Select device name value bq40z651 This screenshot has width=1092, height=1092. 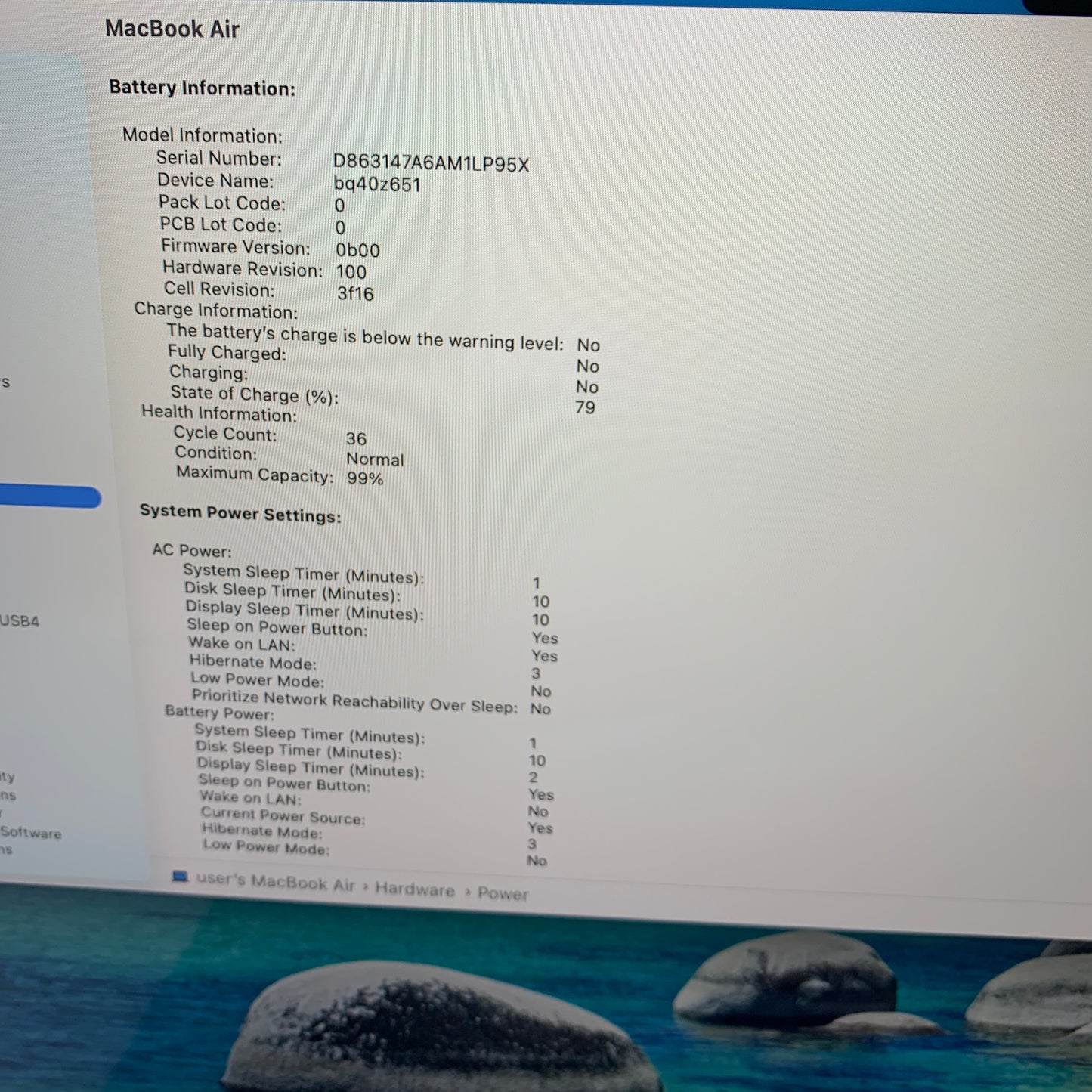377,184
